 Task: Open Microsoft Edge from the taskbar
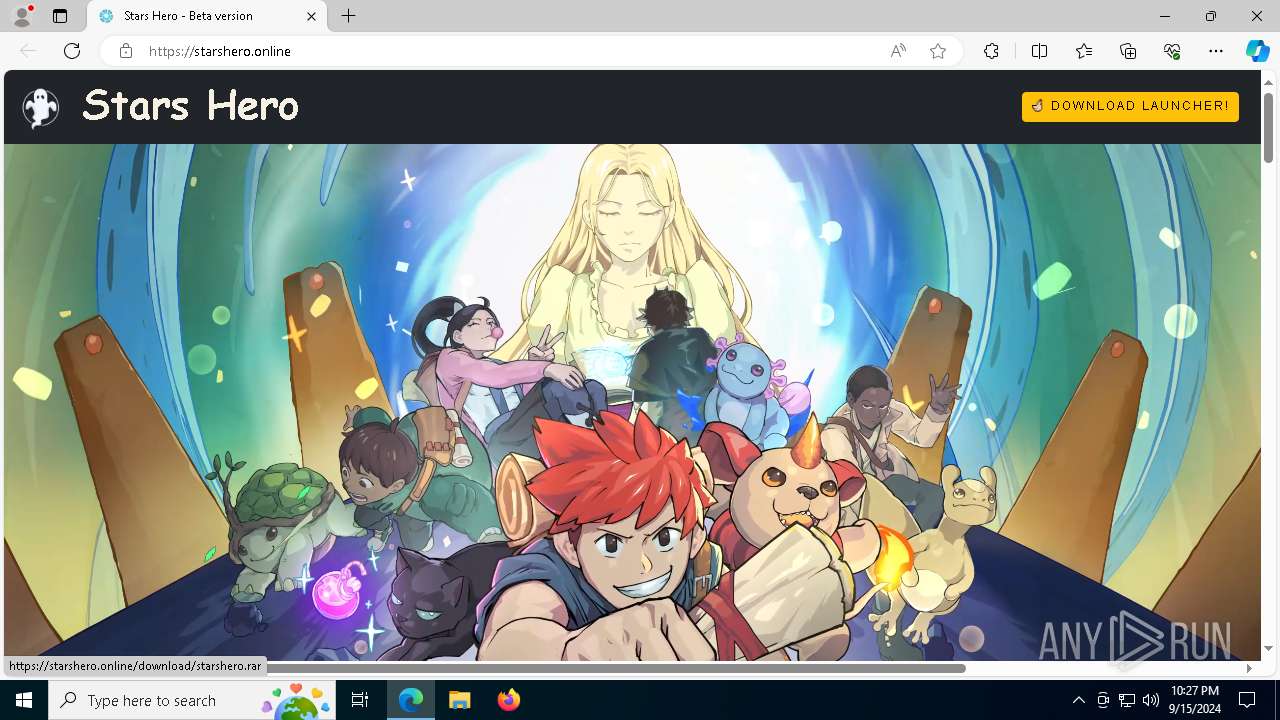click(x=411, y=700)
